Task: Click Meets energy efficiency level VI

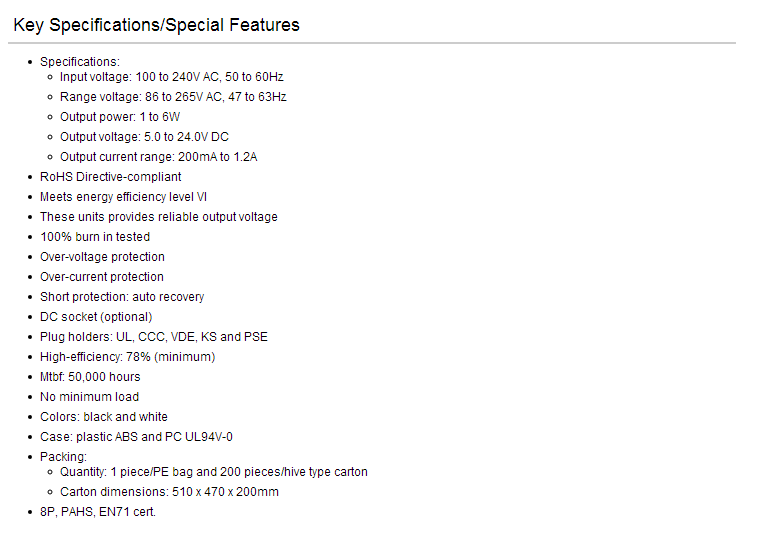Action: [x=123, y=197]
